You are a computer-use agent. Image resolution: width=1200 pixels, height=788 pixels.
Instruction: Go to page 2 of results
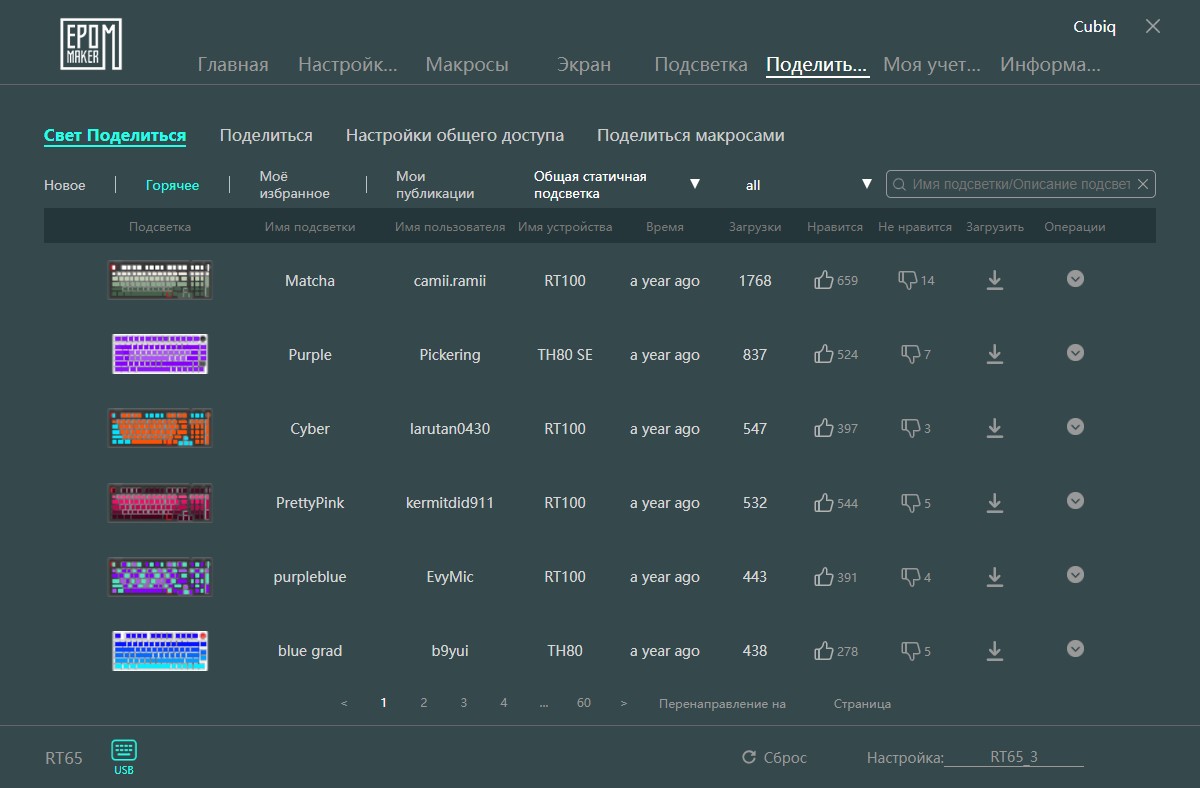point(424,703)
